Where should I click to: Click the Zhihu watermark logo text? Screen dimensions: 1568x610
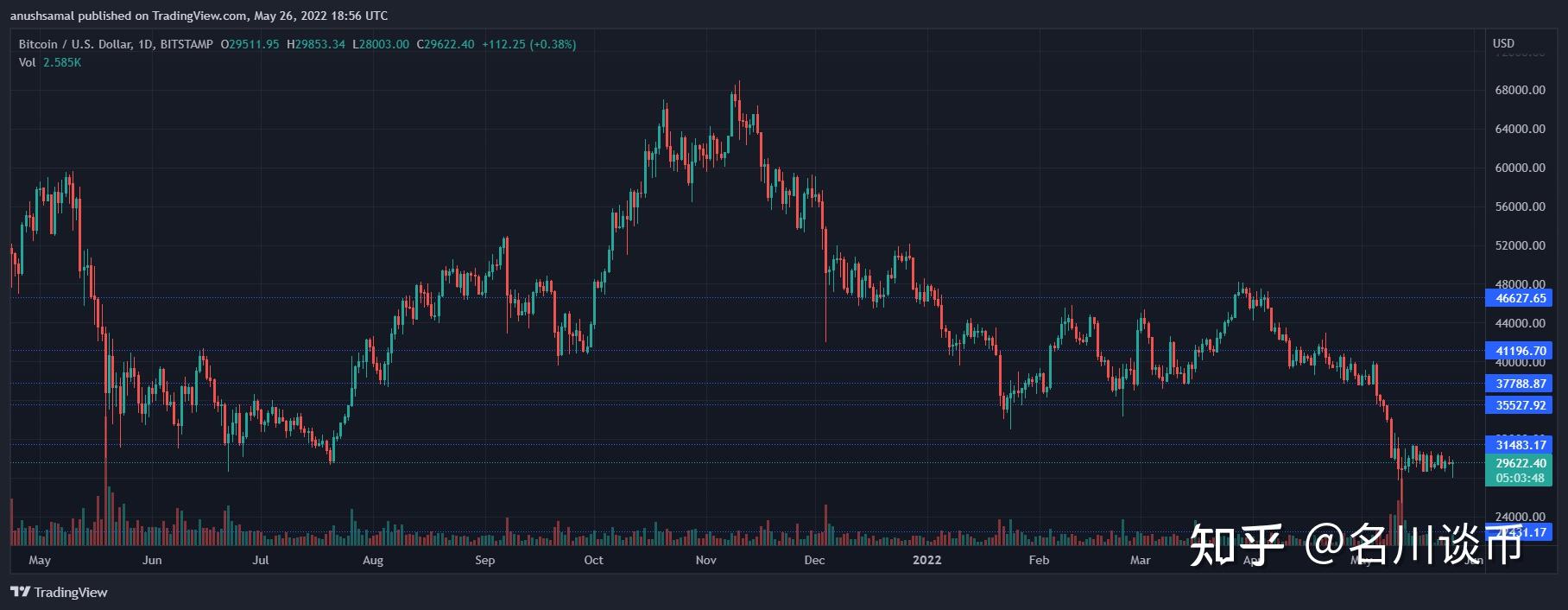click(x=1236, y=546)
